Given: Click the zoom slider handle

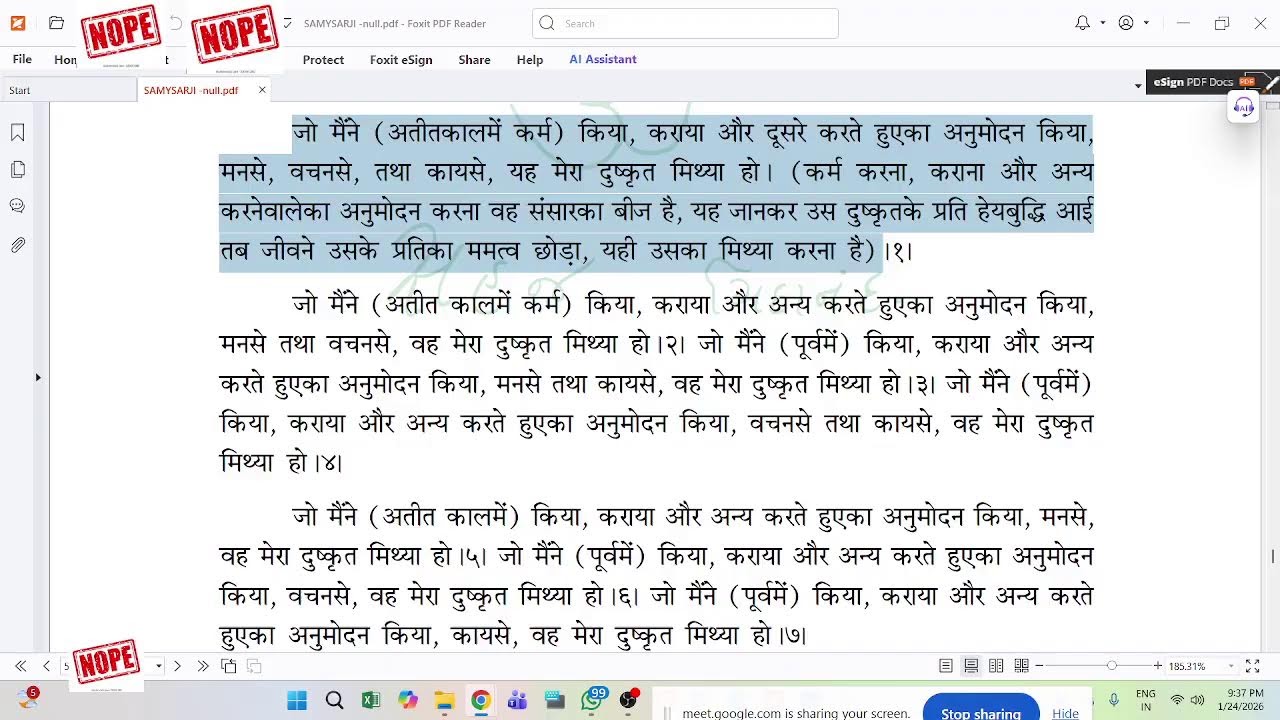Looking at the screenshot, I should (x=1111, y=666).
